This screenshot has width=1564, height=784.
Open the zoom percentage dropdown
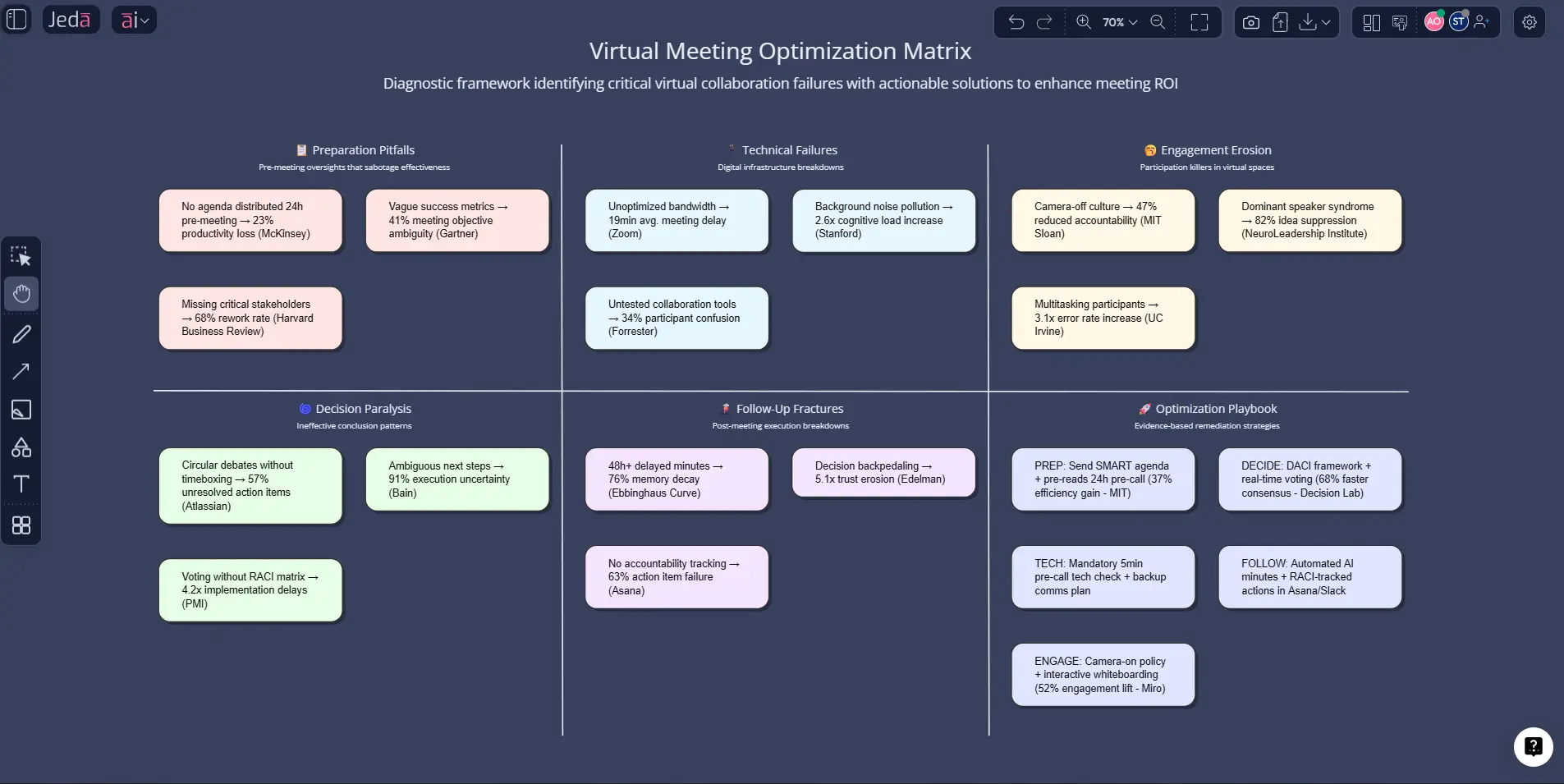pyautogui.click(x=1117, y=22)
